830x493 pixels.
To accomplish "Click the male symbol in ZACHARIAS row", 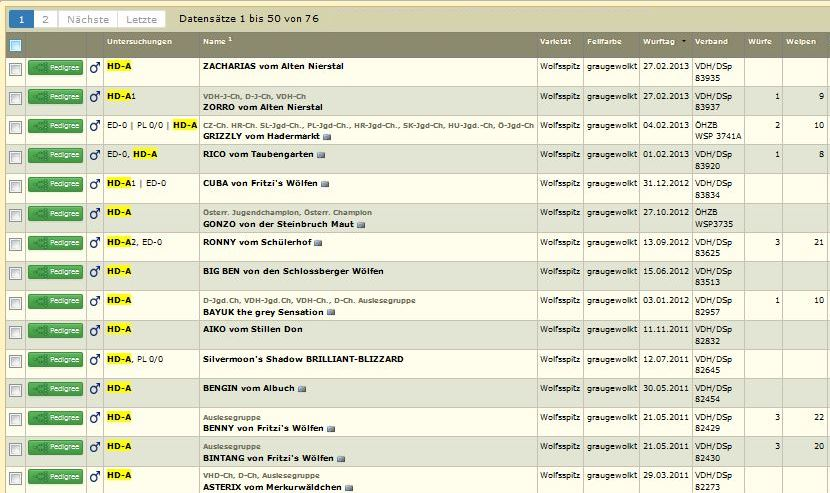I will click(95, 68).
